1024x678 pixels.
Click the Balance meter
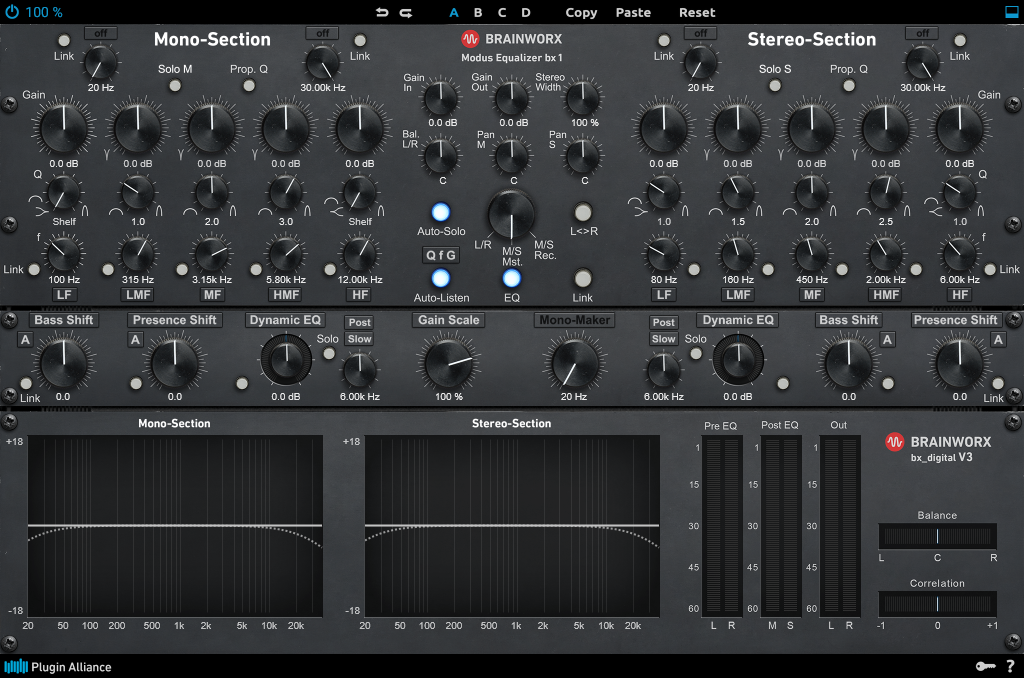click(937, 536)
